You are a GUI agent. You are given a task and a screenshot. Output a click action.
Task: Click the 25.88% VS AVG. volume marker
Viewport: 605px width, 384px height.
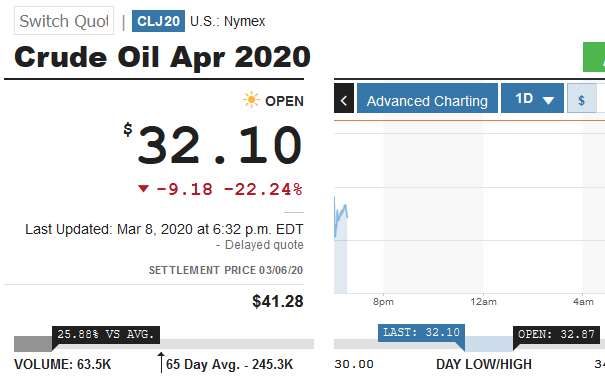[x=106, y=334]
